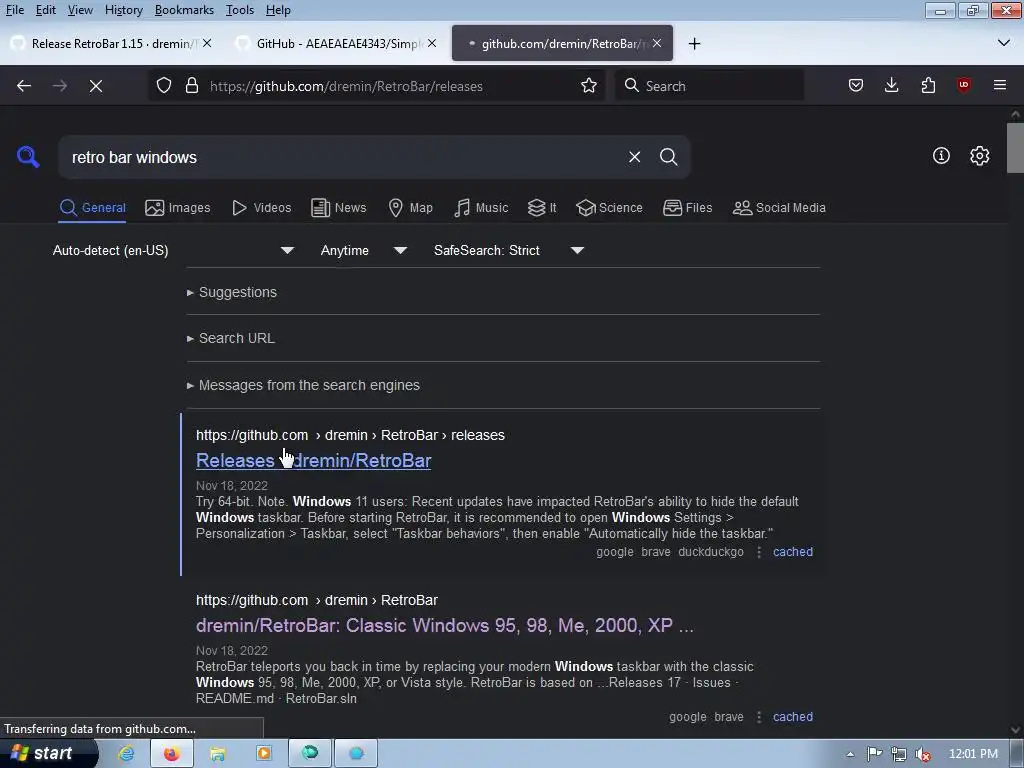Open the tracking protection shield icon
Image resolution: width=1024 pixels, height=768 pixels.
164,86
